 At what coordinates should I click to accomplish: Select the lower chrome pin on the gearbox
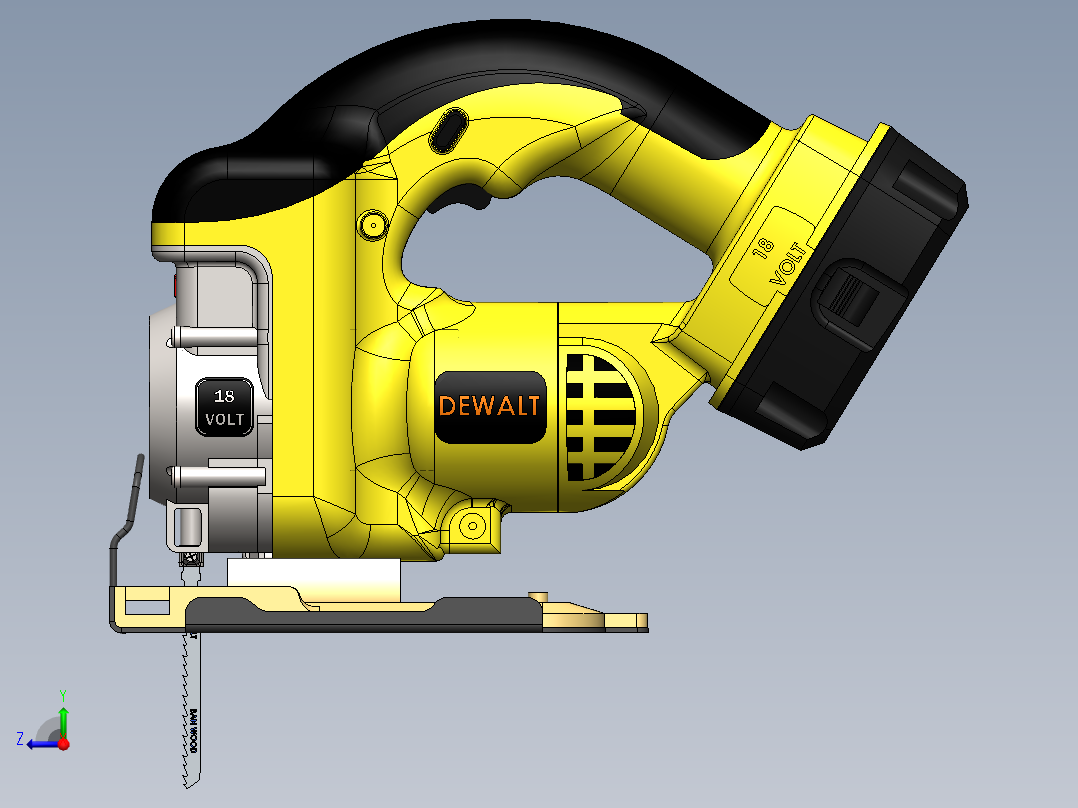[218, 476]
